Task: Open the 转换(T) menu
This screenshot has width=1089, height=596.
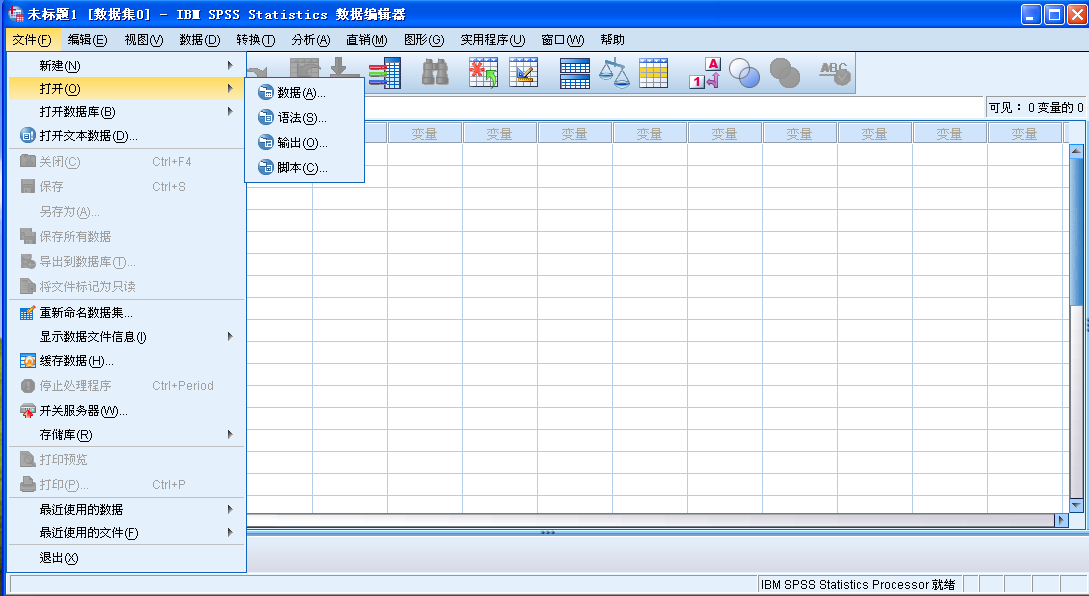Action: 256,40
